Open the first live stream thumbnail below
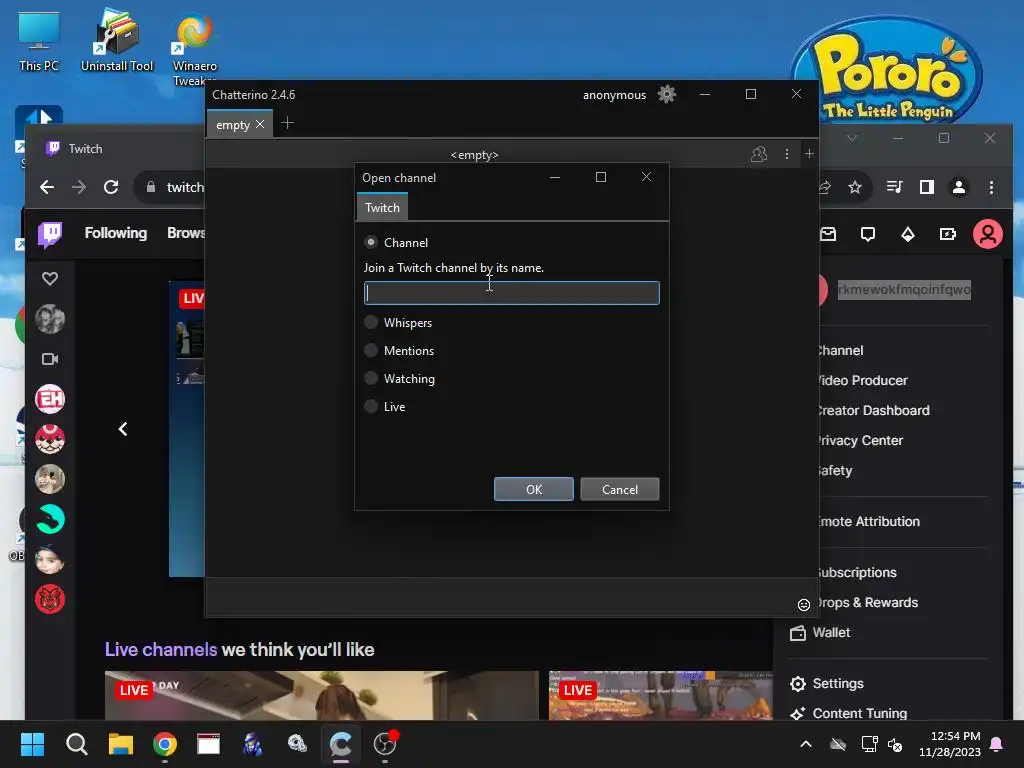The image size is (1024, 768). [x=321, y=695]
